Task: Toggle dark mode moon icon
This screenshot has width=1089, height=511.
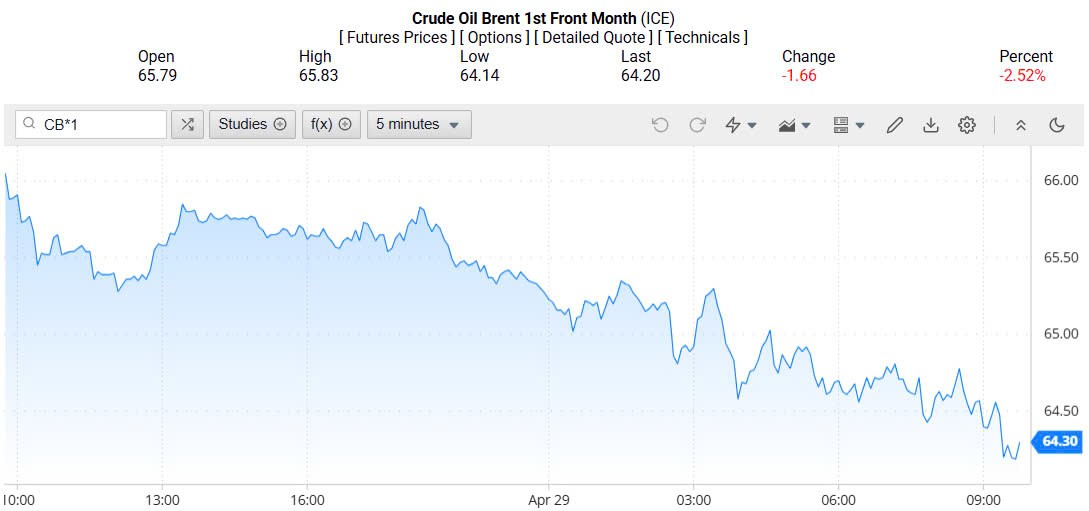Action: coord(1057,125)
